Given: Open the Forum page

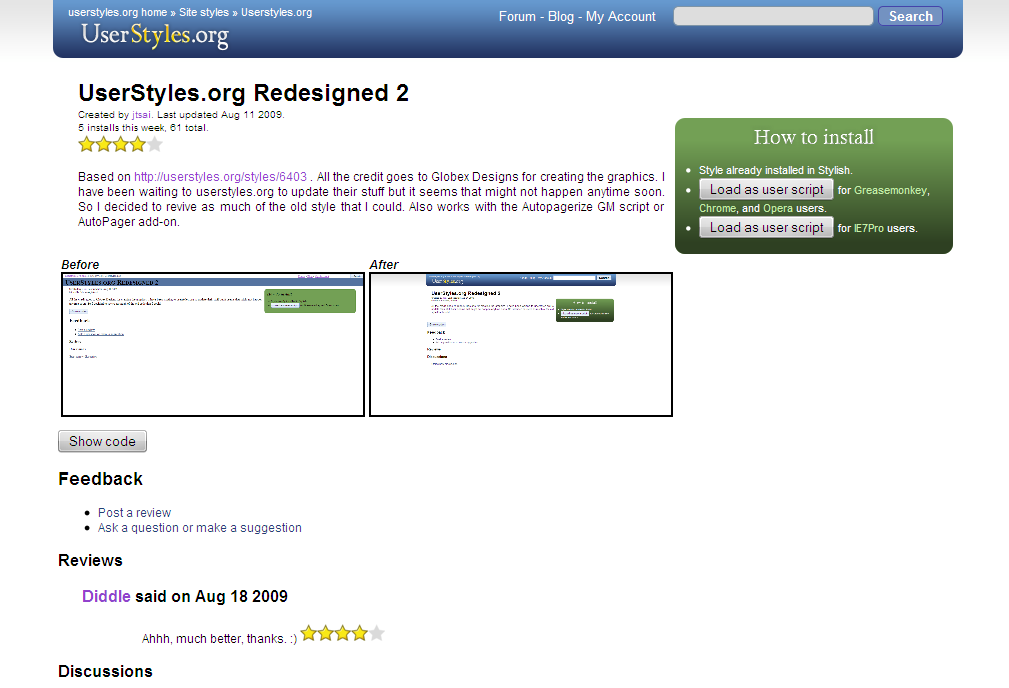Looking at the screenshot, I should (x=517, y=16).
